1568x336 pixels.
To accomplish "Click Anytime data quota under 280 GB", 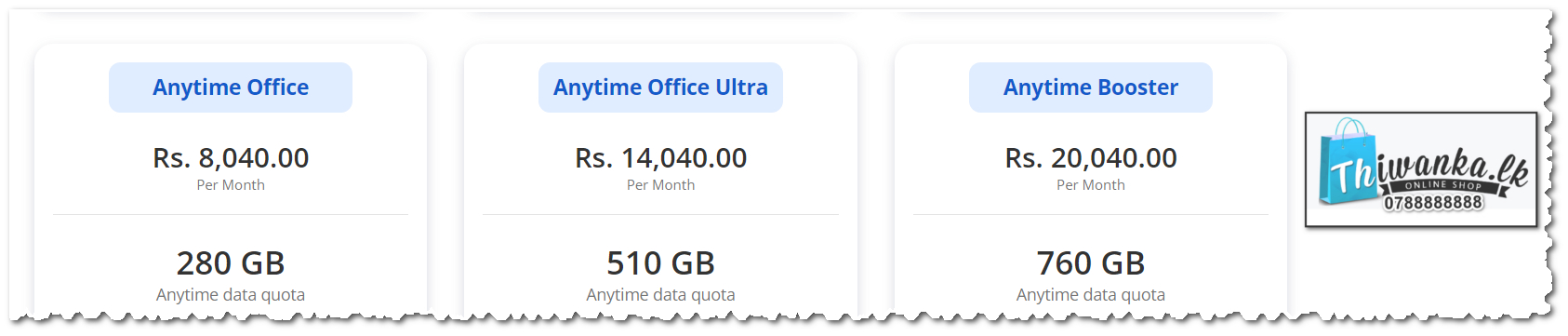I will (231, 295).
